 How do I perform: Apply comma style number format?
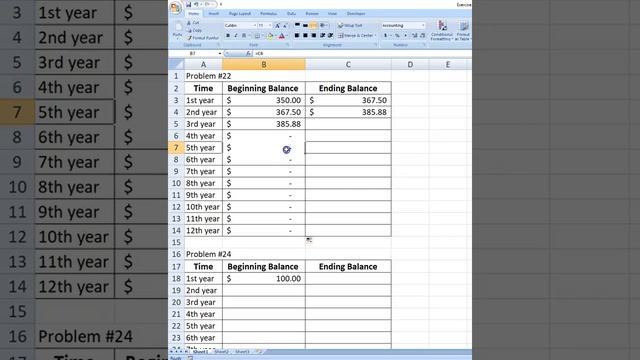pos(405,35)
